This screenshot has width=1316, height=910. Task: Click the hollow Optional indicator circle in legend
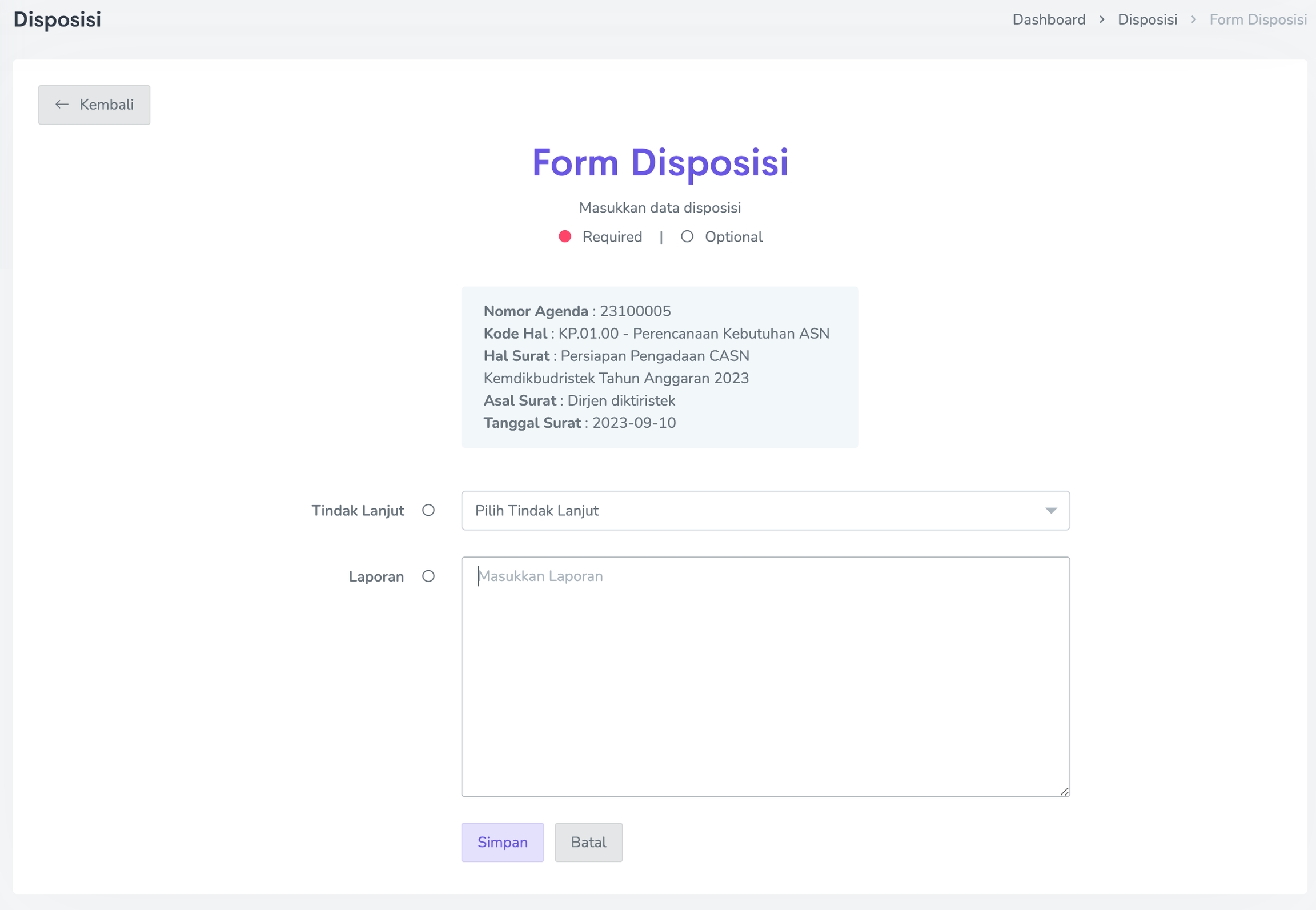pyautogui.click(x=687, y=236)
